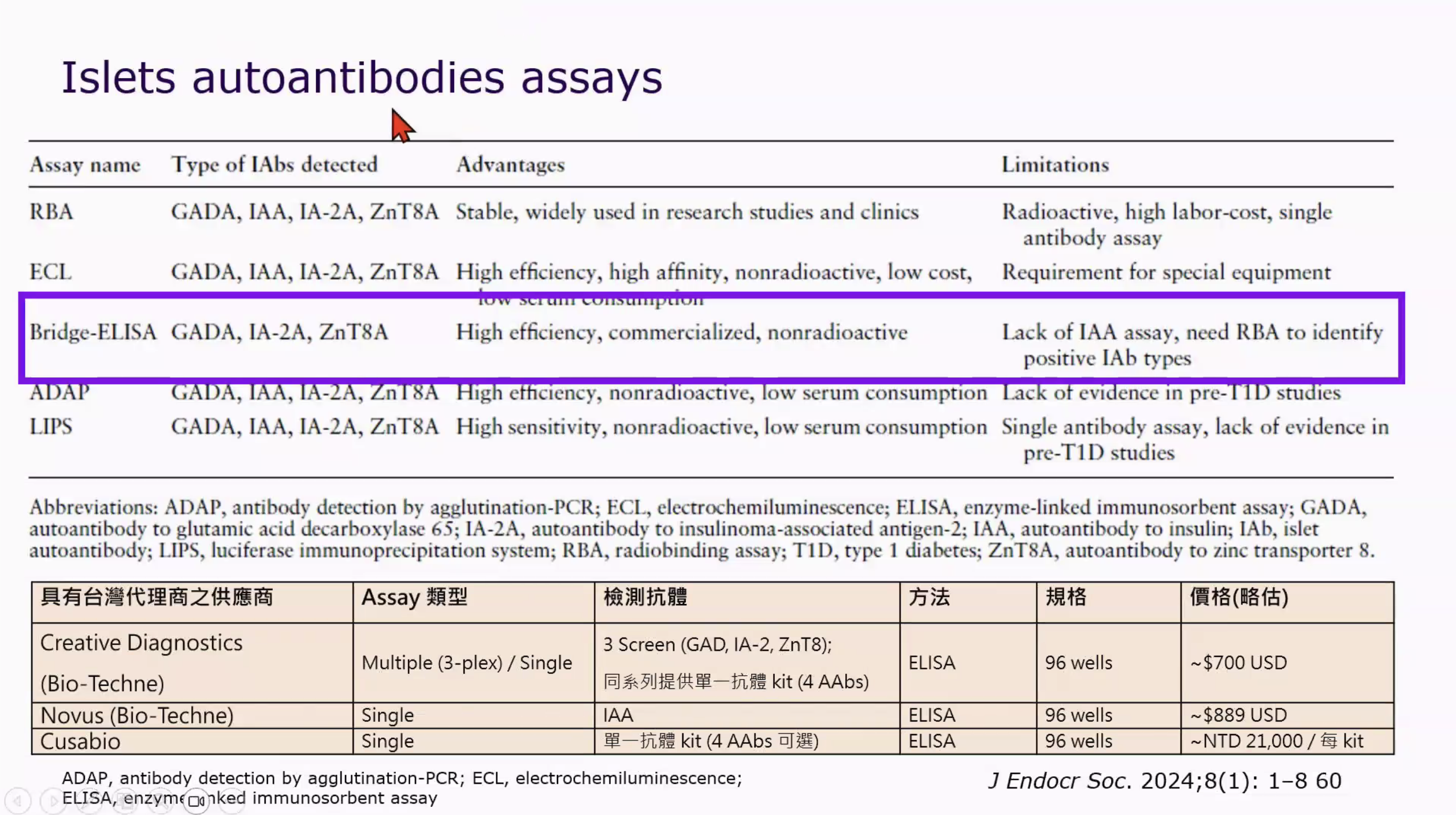Click the 'Assay name' column header

85,165
